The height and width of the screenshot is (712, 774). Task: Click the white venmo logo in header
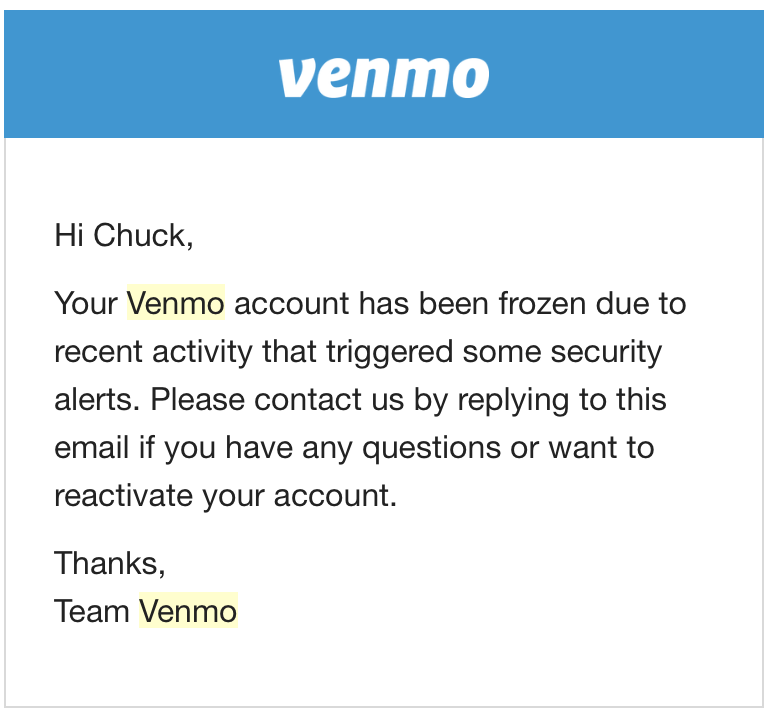click(x=384, y=78)
